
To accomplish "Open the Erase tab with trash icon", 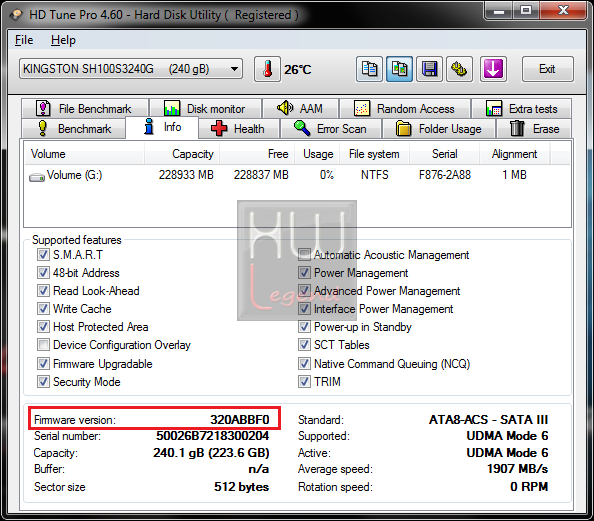I will 534,129.
